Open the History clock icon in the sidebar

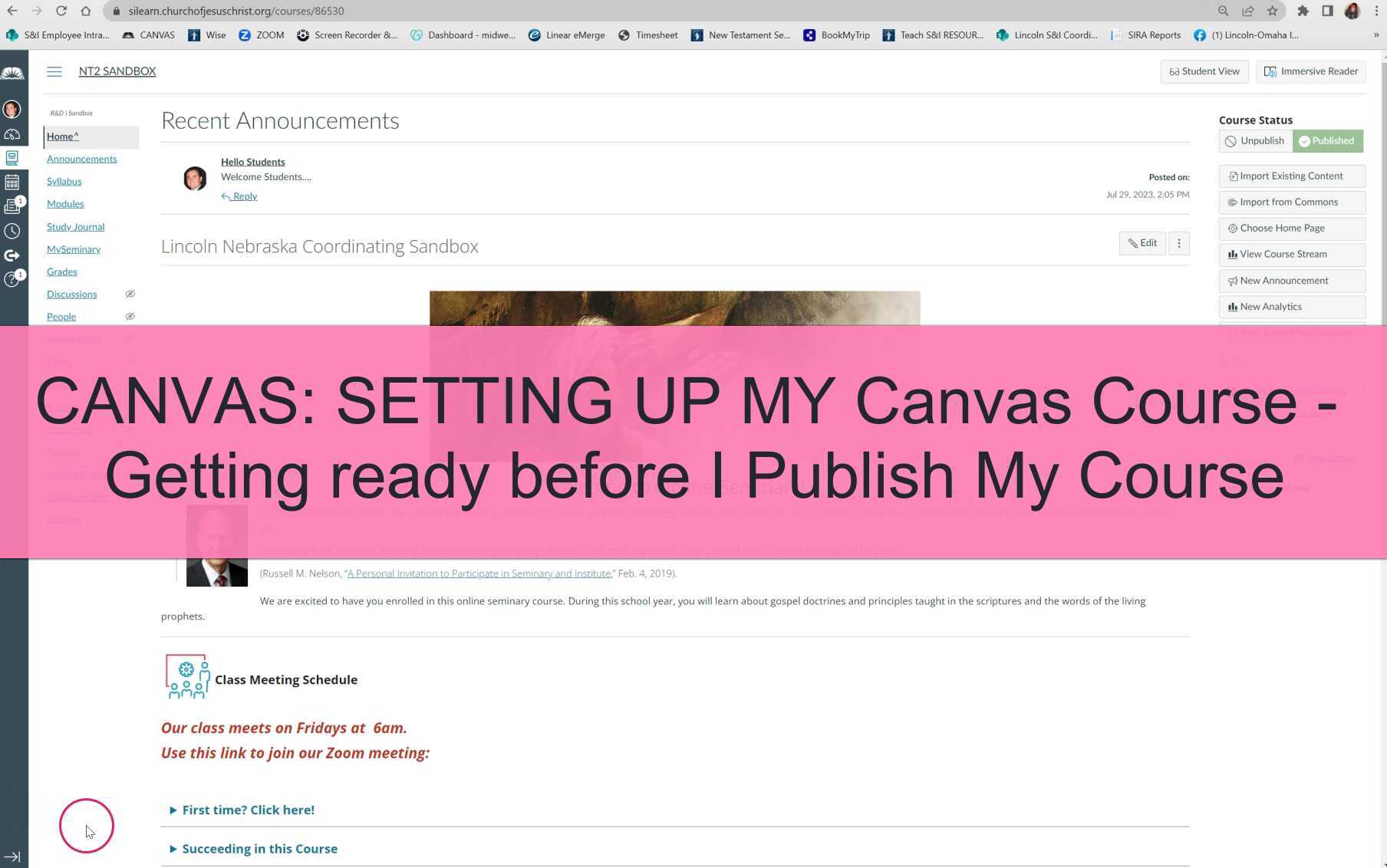coord(12,231)
